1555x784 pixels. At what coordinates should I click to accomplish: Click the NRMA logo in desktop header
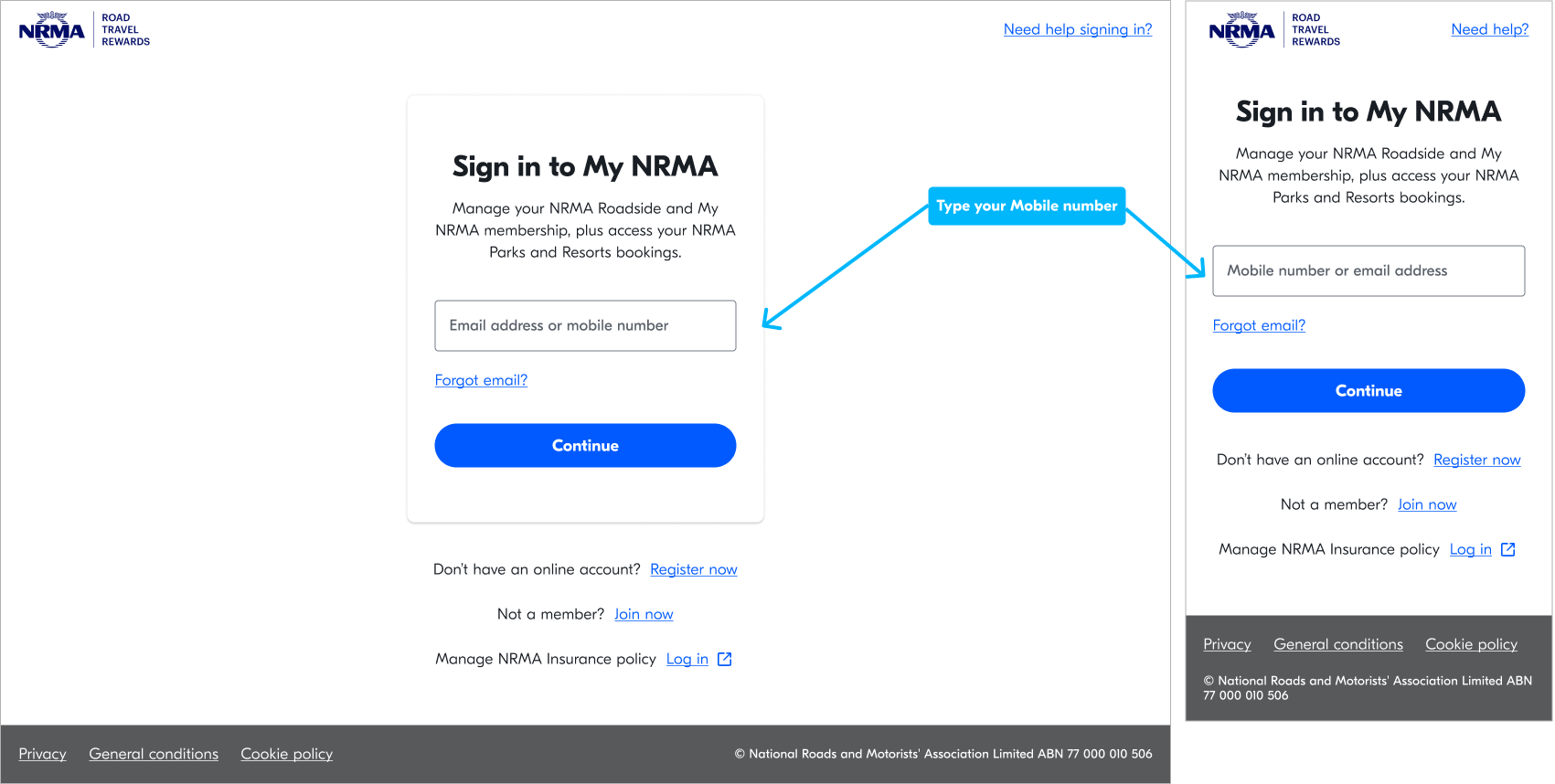[x=84, y=29]
